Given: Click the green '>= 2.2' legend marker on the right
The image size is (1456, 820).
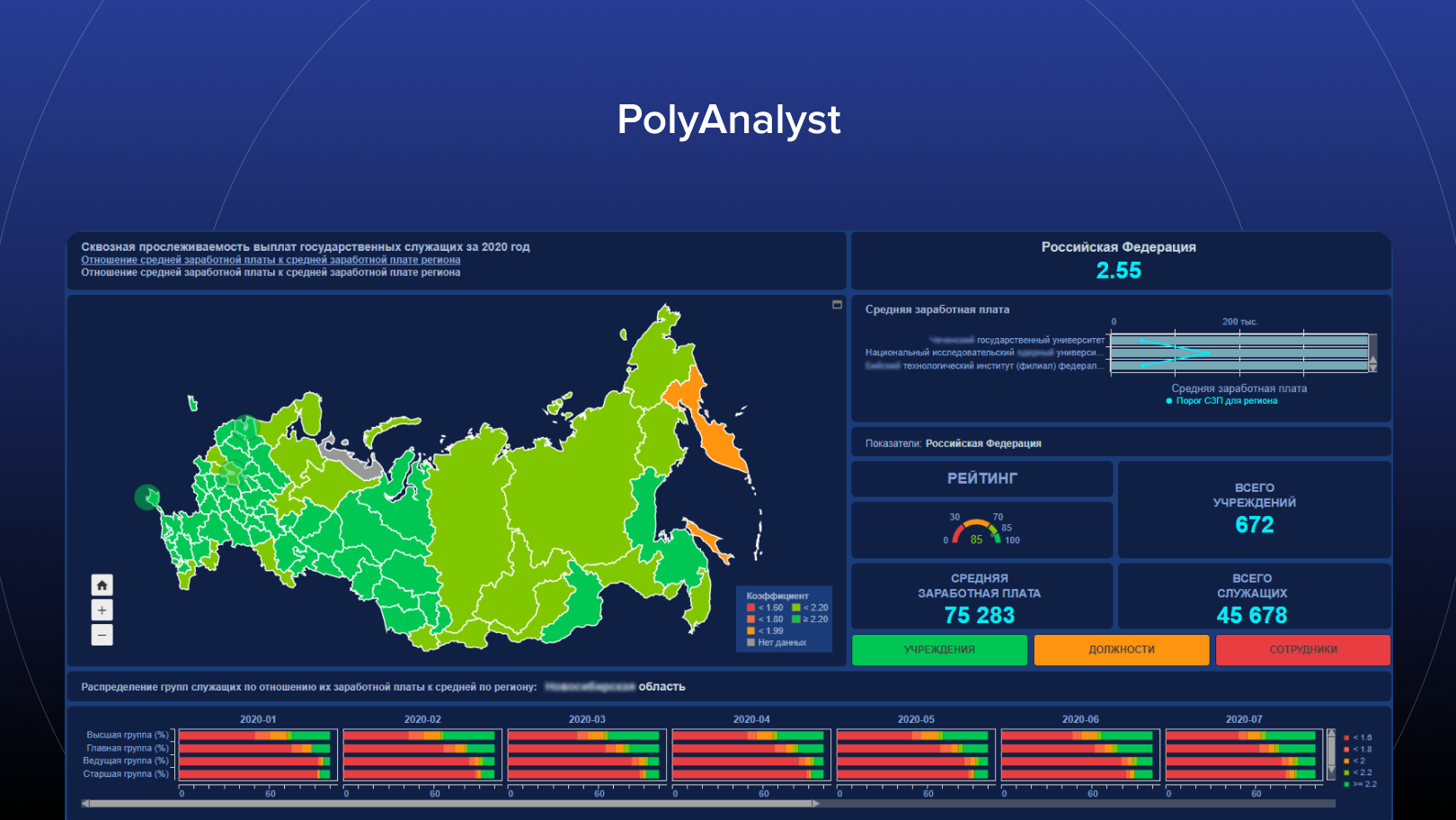Looking at the screenshot, I should click(x=1345, y=782).
